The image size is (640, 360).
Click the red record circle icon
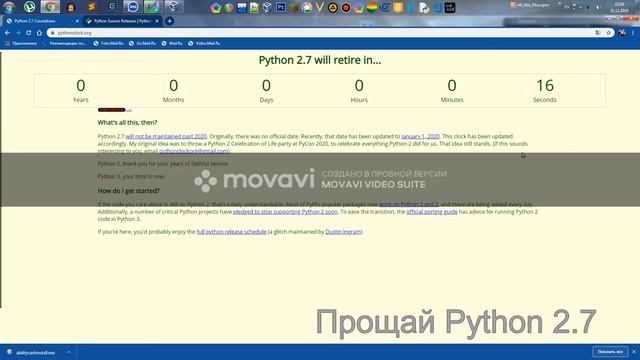[x=346, y=7]
